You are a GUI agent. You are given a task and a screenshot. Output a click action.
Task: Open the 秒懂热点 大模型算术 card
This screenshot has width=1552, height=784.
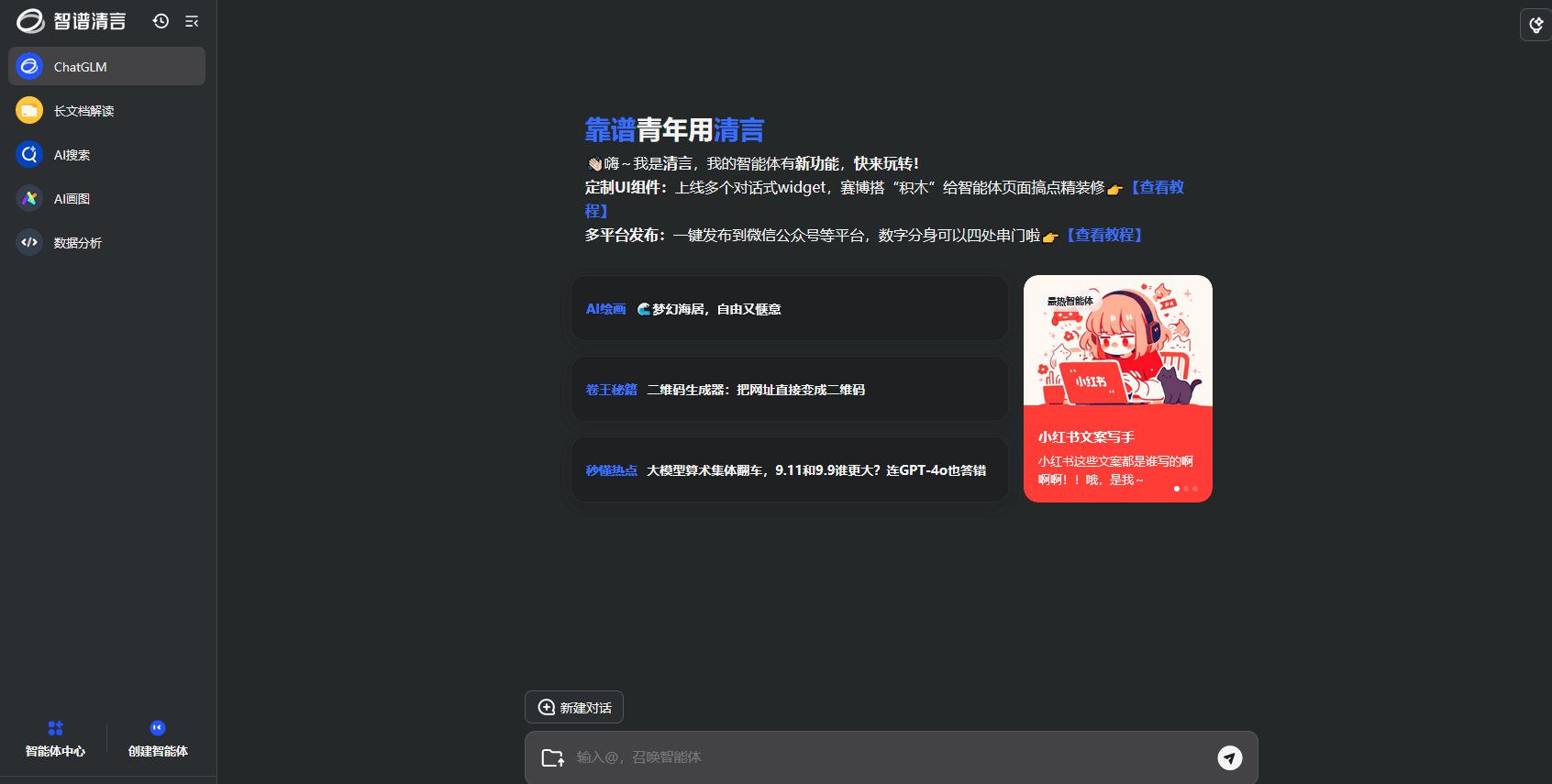point(790,470)
